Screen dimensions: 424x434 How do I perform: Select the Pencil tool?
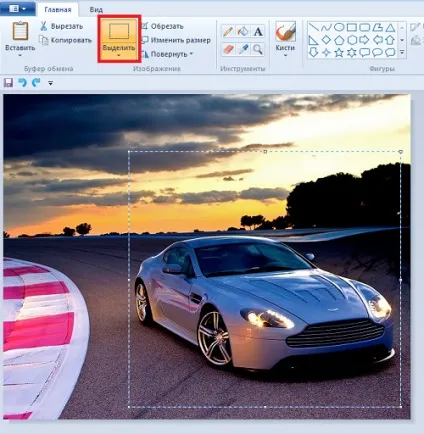(x=228, y=32)
